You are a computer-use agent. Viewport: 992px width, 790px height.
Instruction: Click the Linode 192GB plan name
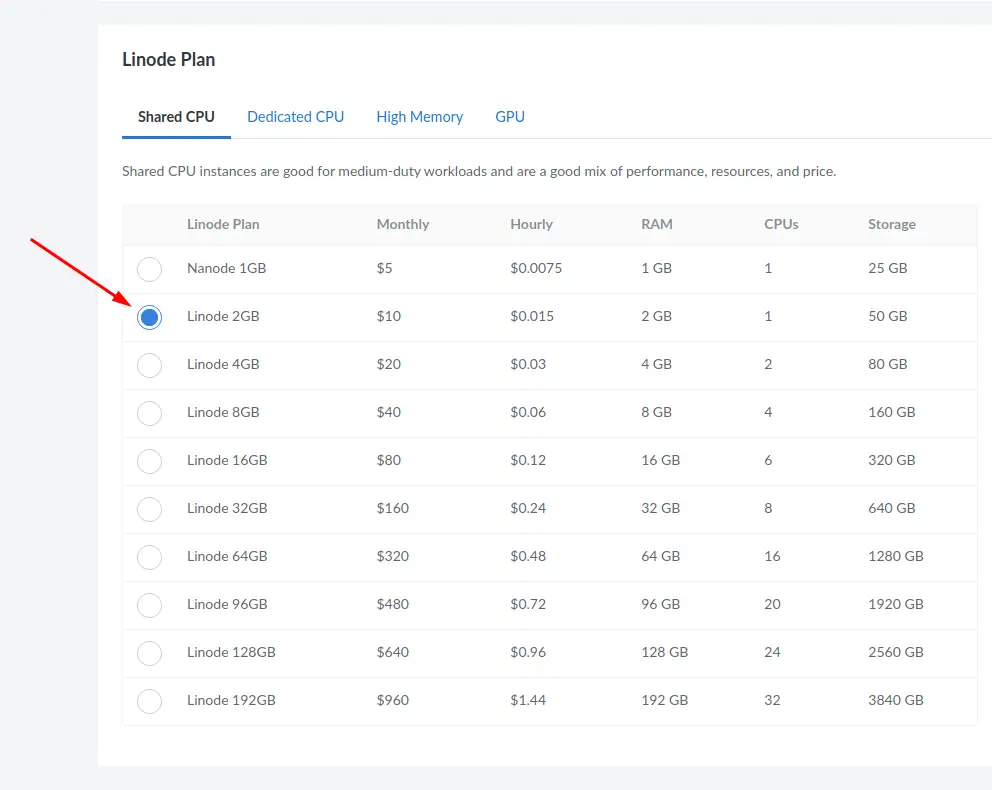coord(232,701)
